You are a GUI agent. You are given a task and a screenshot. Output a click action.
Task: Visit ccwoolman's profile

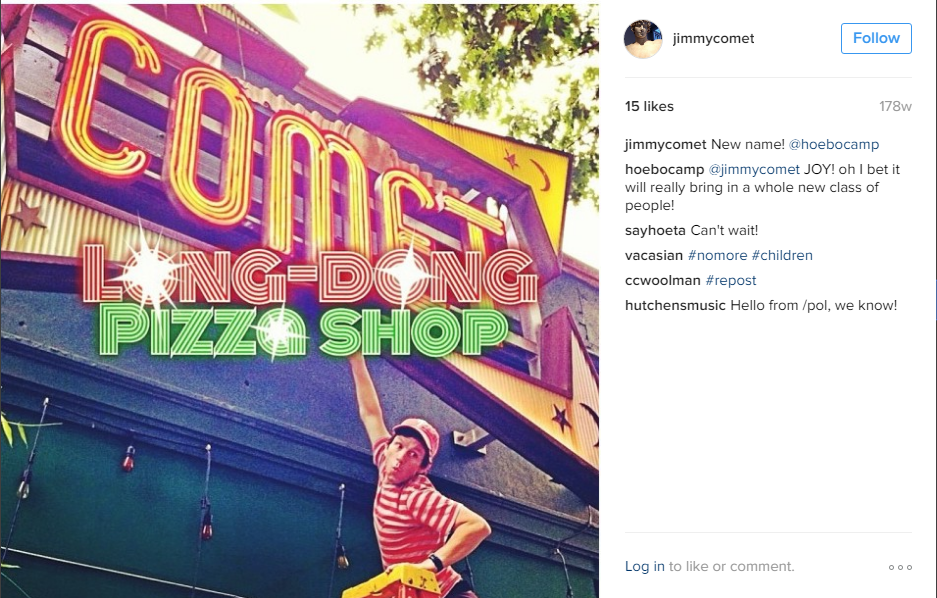[x=663, y=280]
